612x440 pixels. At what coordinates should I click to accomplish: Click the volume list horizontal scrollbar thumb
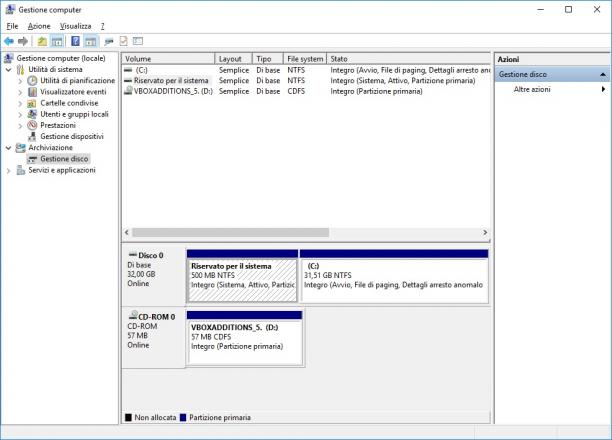click(230, 233)
